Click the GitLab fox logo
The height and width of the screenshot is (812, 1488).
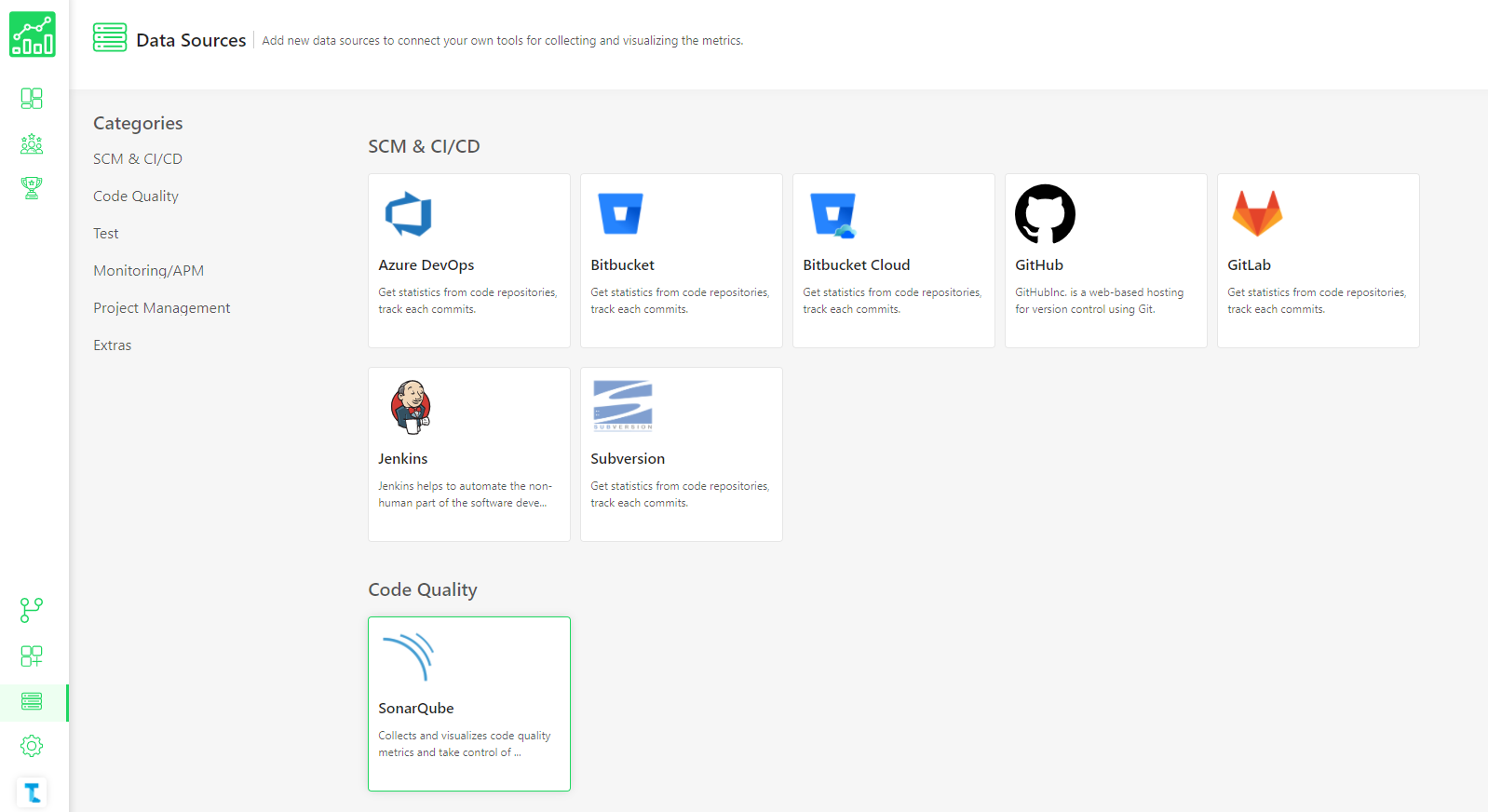1257,213
